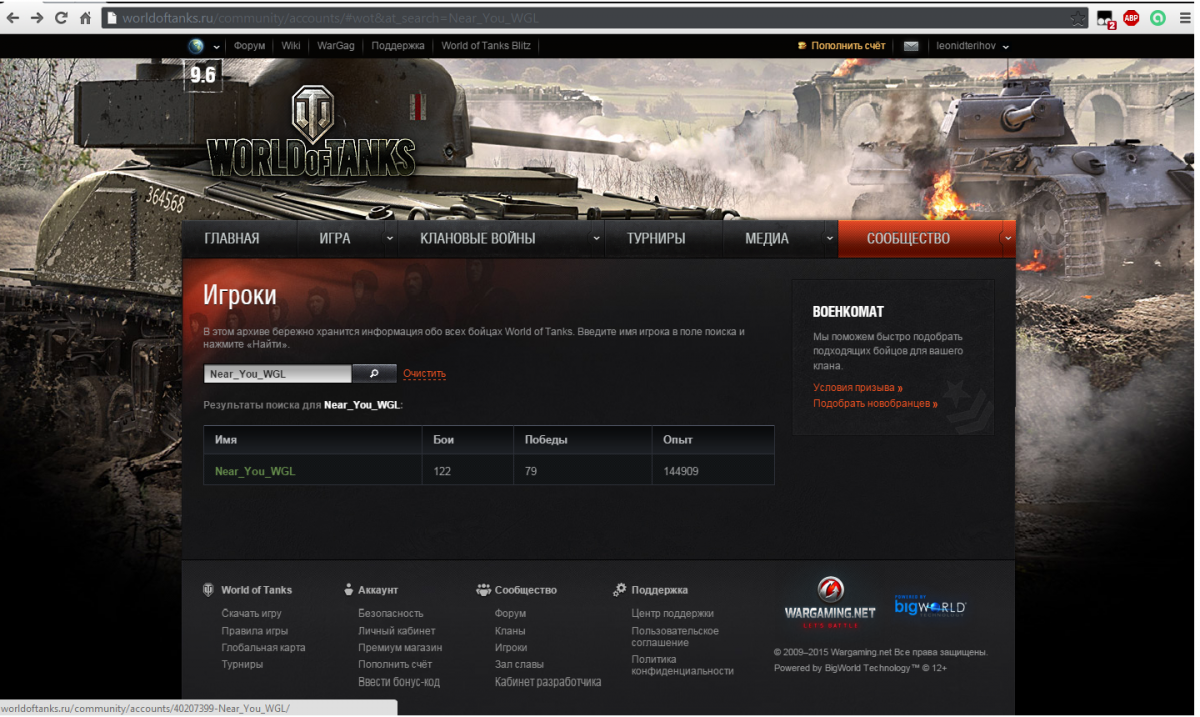Open footer Скачать игру link

tap(252, 613)
